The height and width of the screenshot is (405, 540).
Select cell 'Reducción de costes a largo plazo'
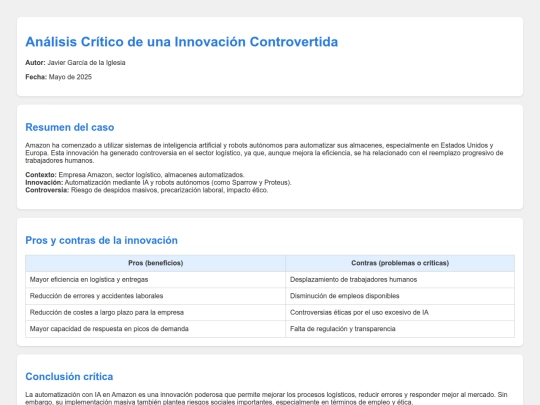tap(155, 312)
